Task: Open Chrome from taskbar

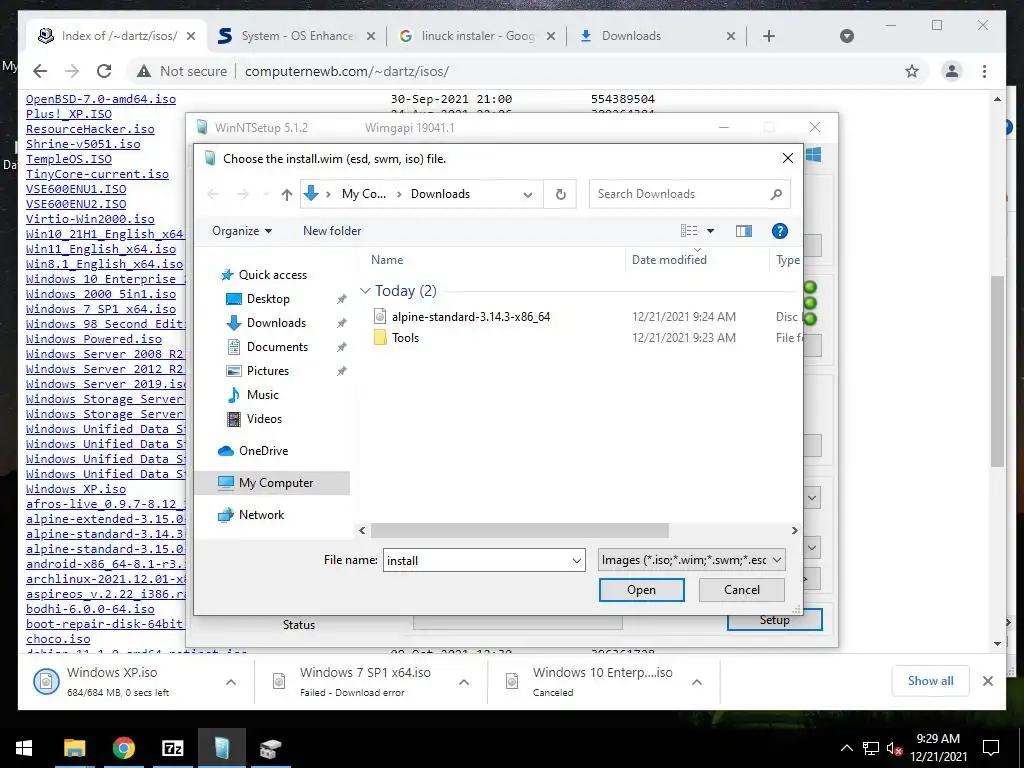Action: click(x=123, y=748)
